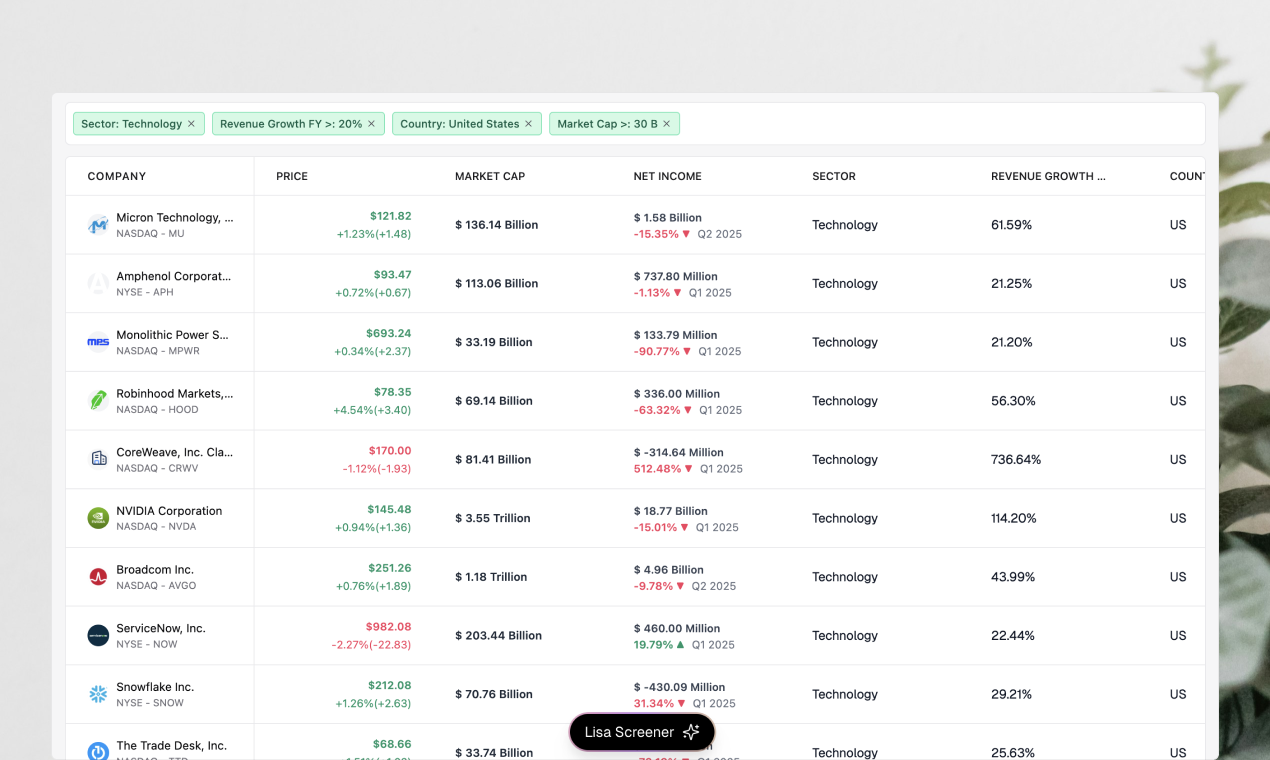Click Micron's revenue growth 61.59%

(x=1012, y=225)
